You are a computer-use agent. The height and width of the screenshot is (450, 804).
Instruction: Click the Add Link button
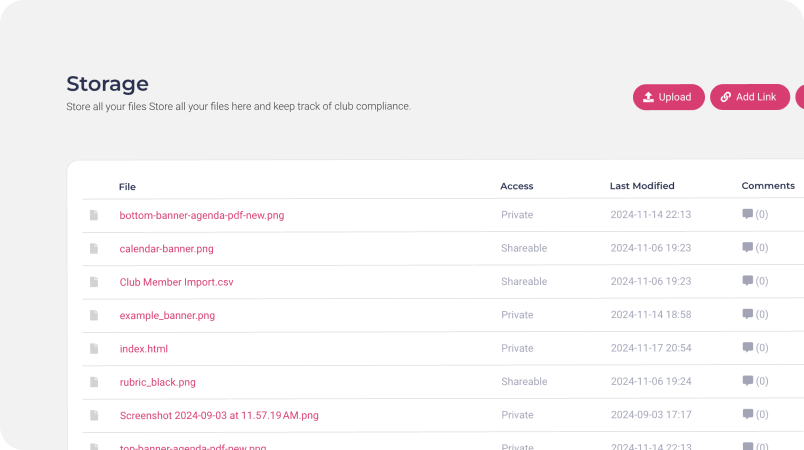(750, 97)
